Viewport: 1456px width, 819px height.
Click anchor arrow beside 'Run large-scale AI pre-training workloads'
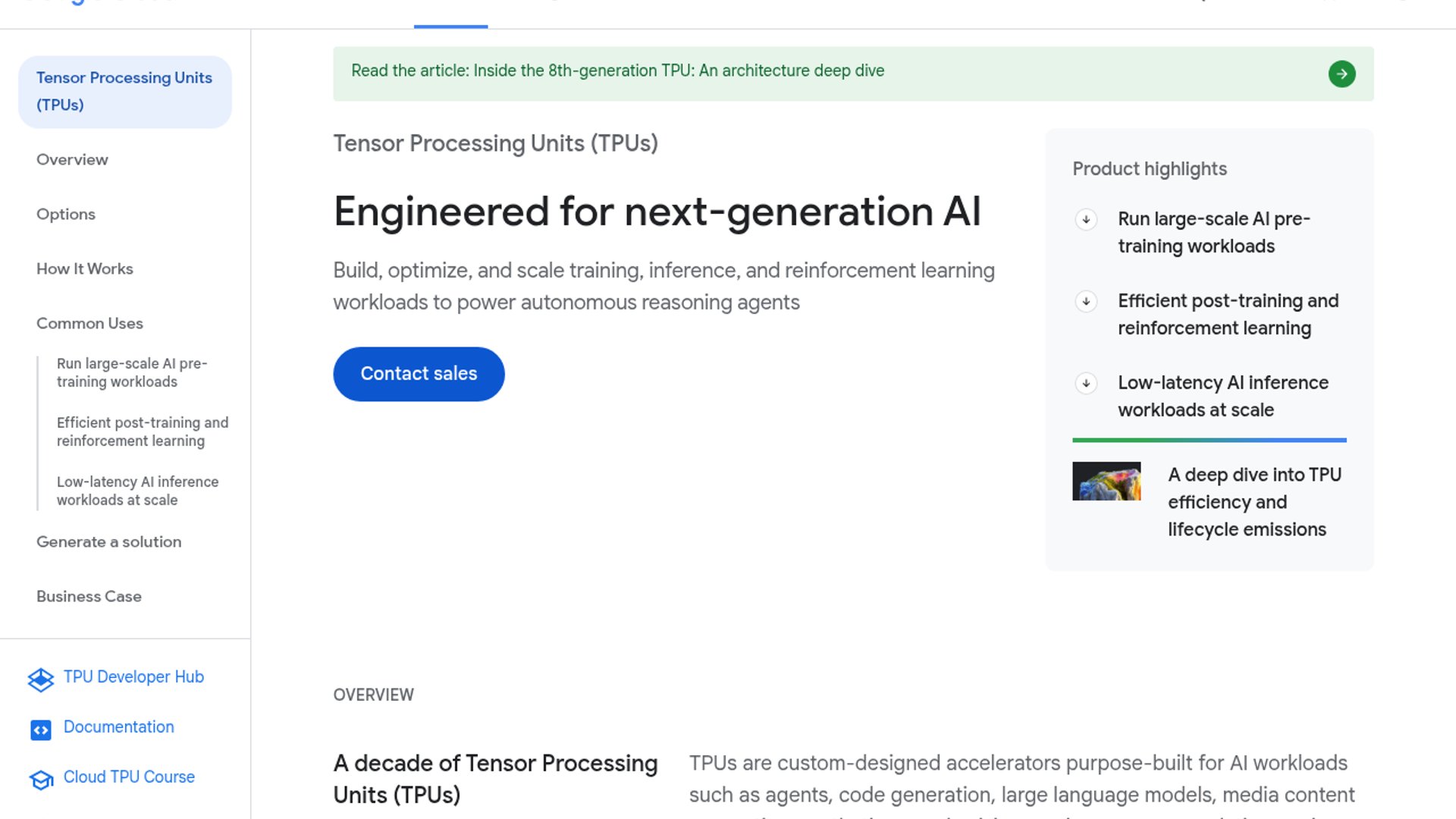1086,220
